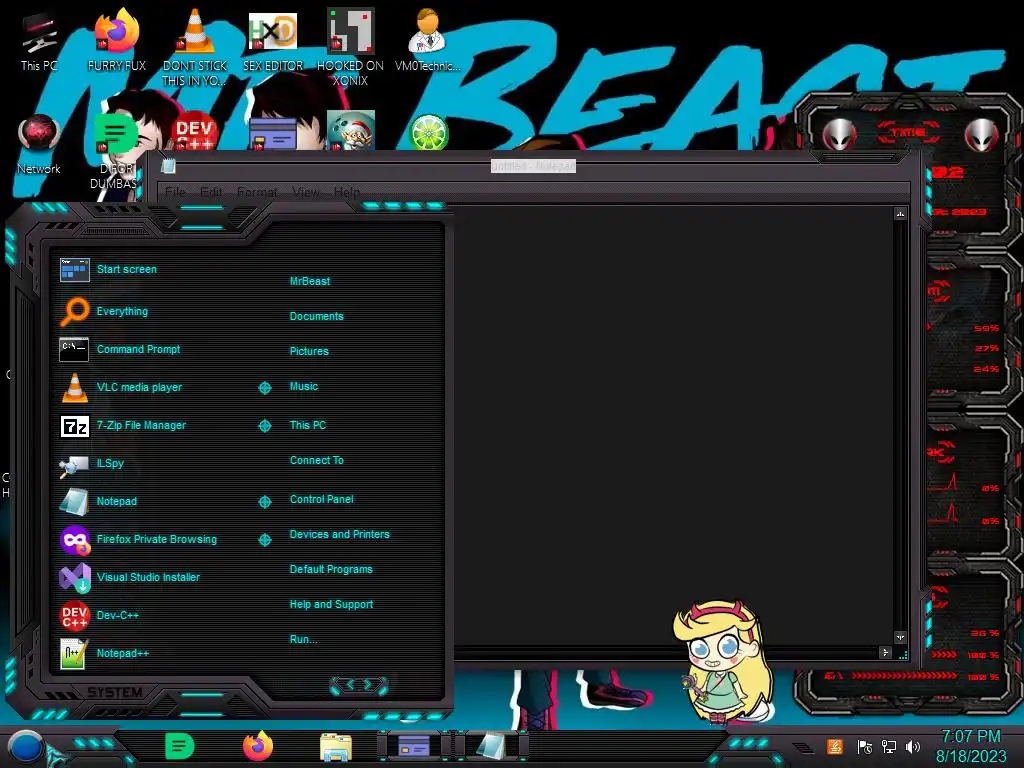Open This PC desktop icon
1024x768 pixels.
pyautogui.click(x=39, y=42)
